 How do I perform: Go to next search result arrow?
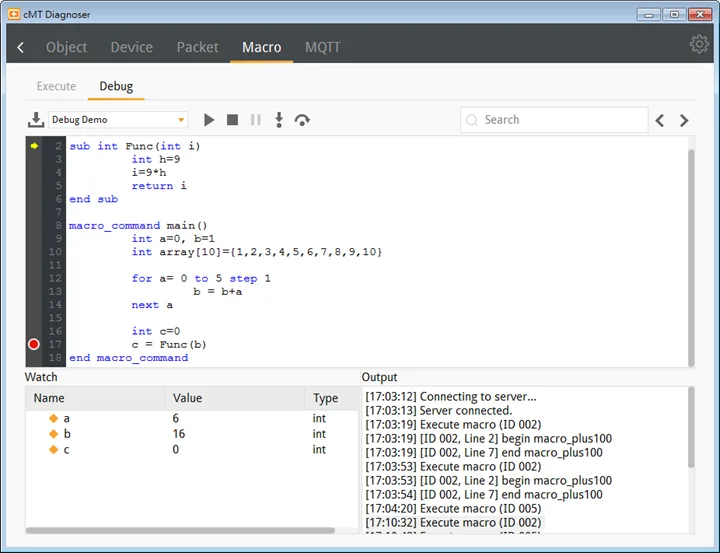click(x=684, y=120)
